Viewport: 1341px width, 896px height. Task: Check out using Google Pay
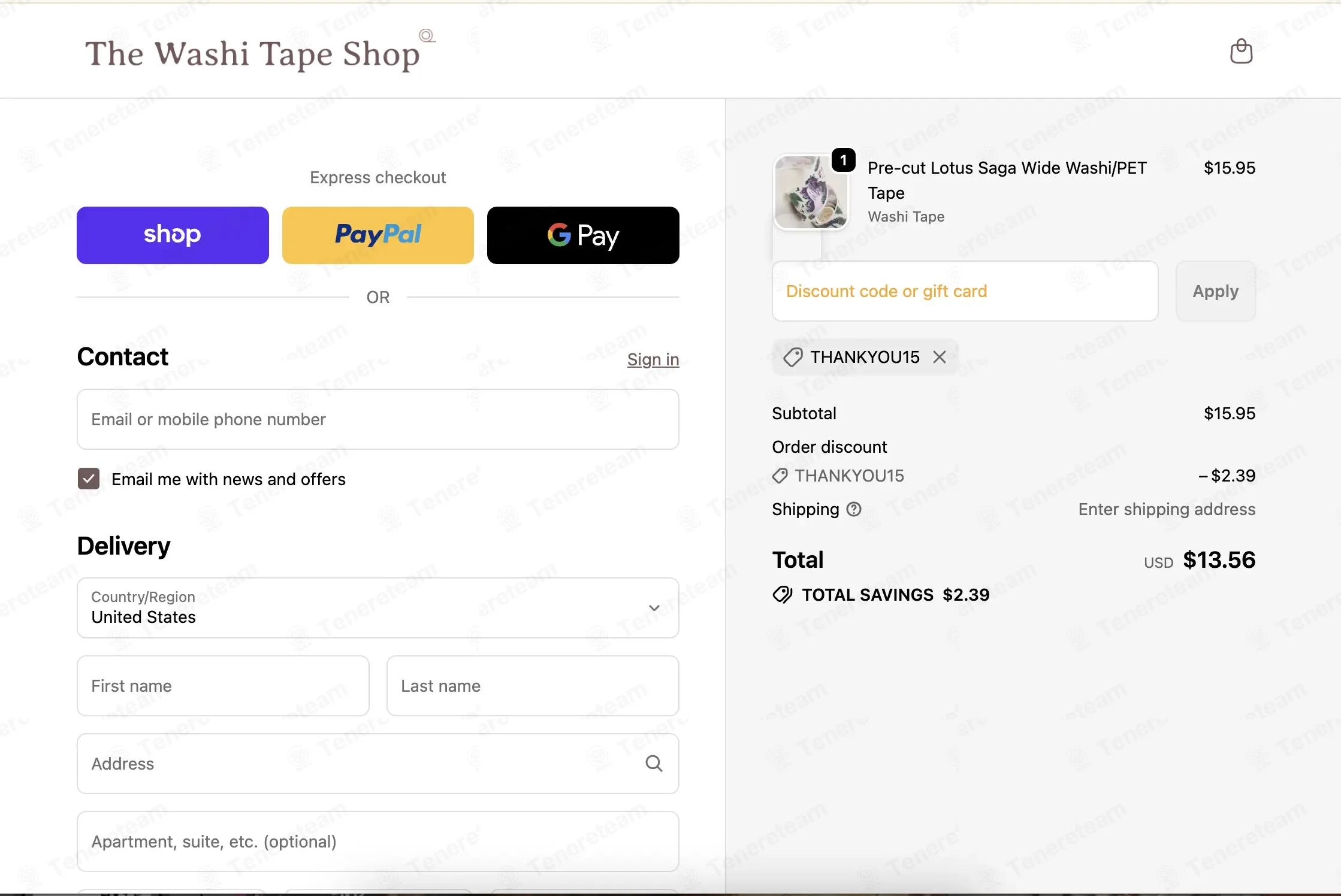coord(583,235)
